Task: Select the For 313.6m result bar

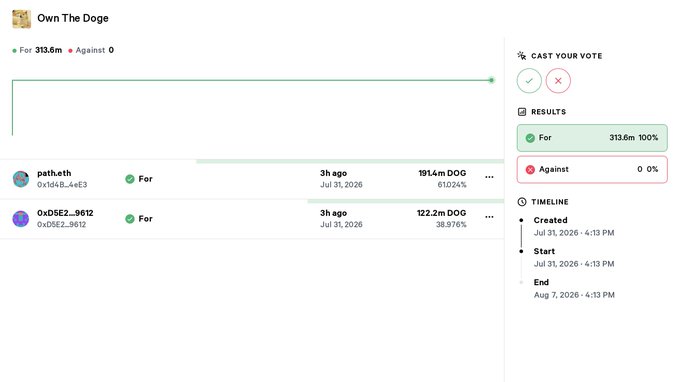Action: 592,138
